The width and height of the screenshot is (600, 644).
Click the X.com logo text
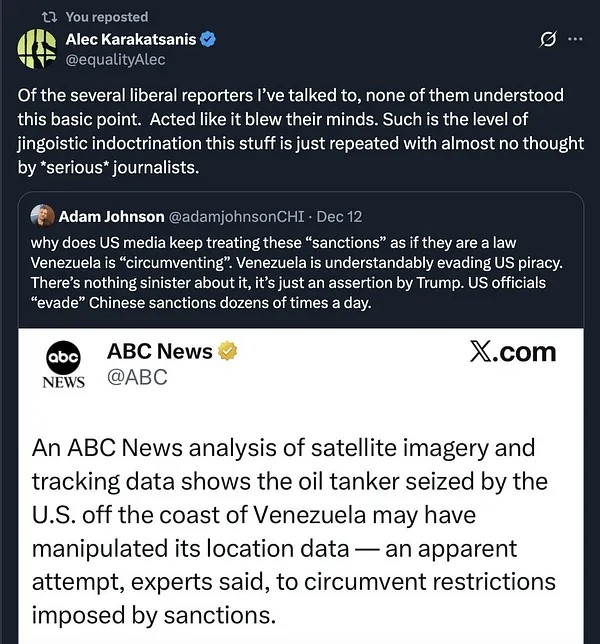click(x=511, y=352)
